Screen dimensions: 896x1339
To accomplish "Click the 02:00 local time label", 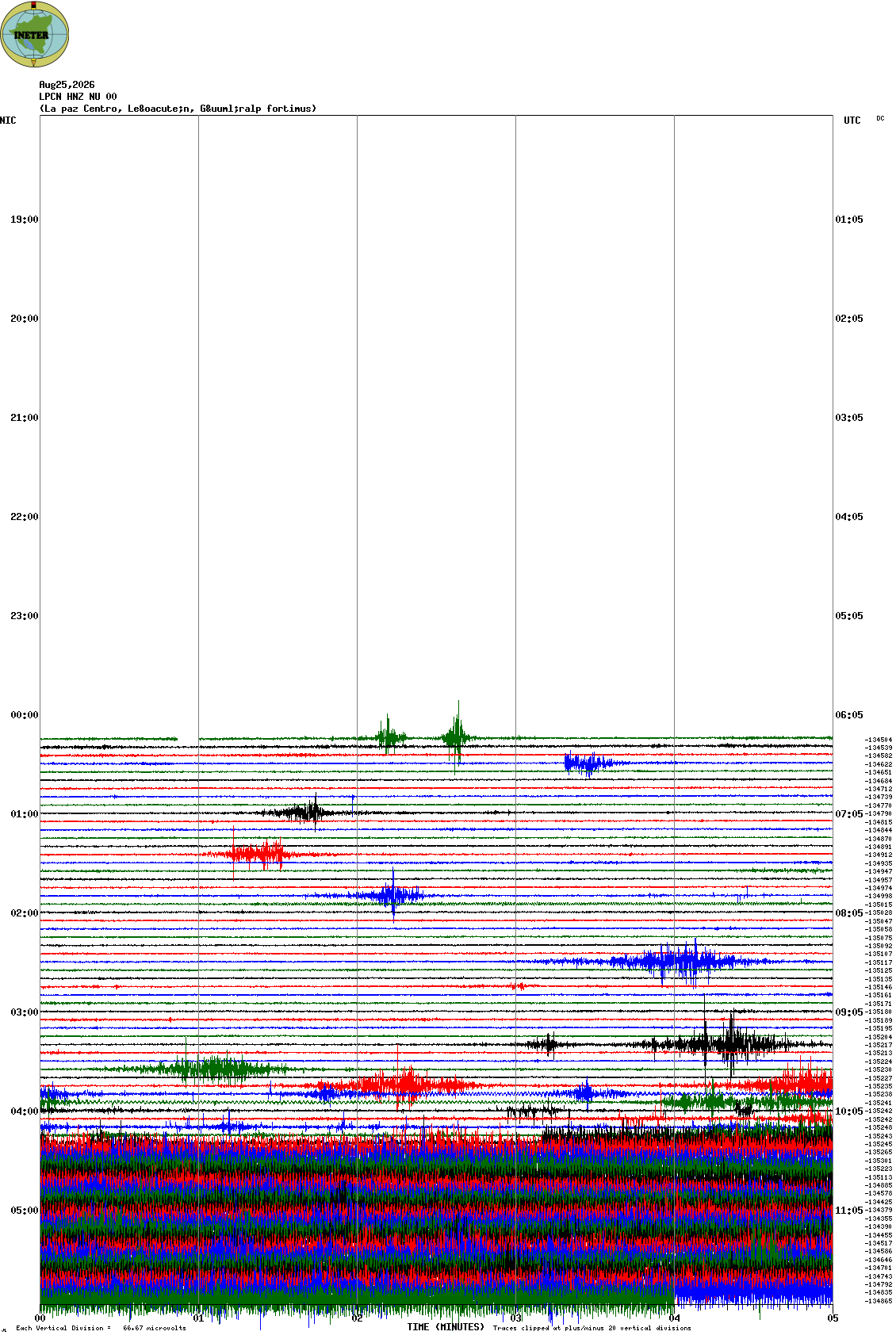I will tap(24, 913).
